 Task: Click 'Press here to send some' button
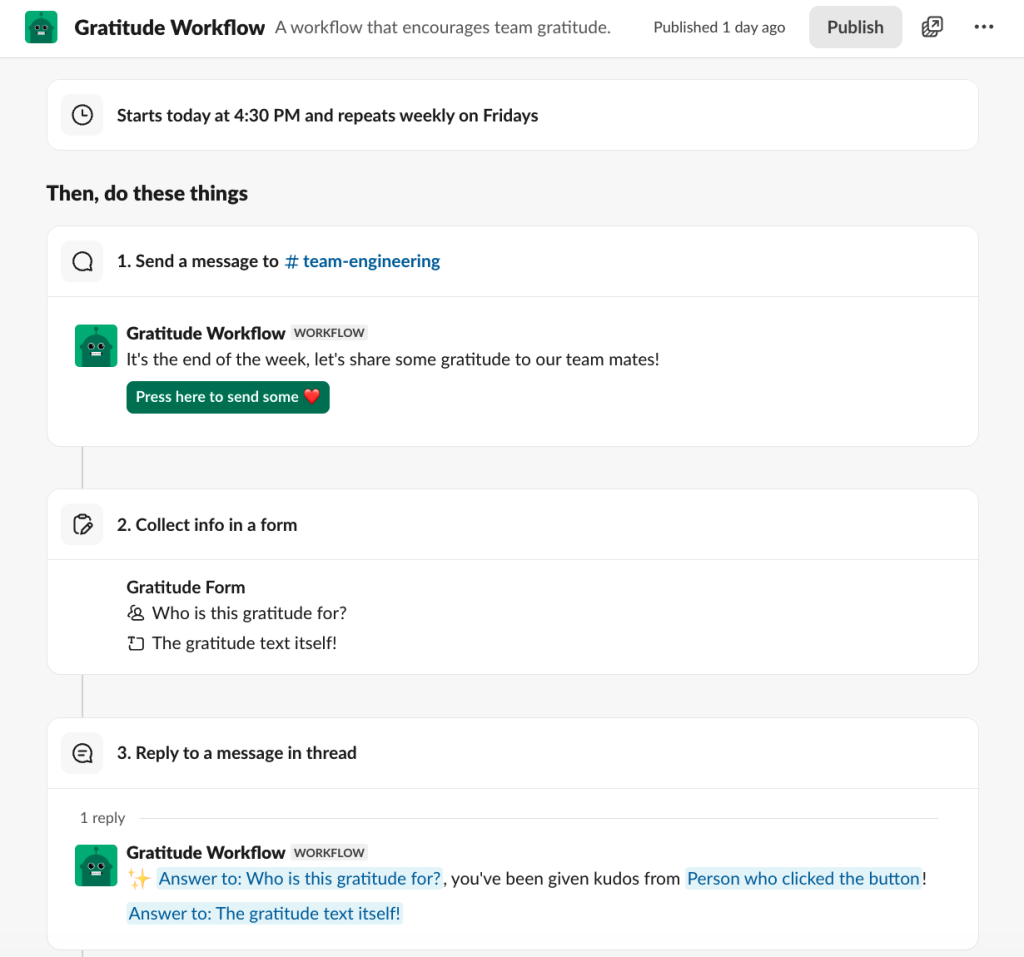(x=228, y=397)
